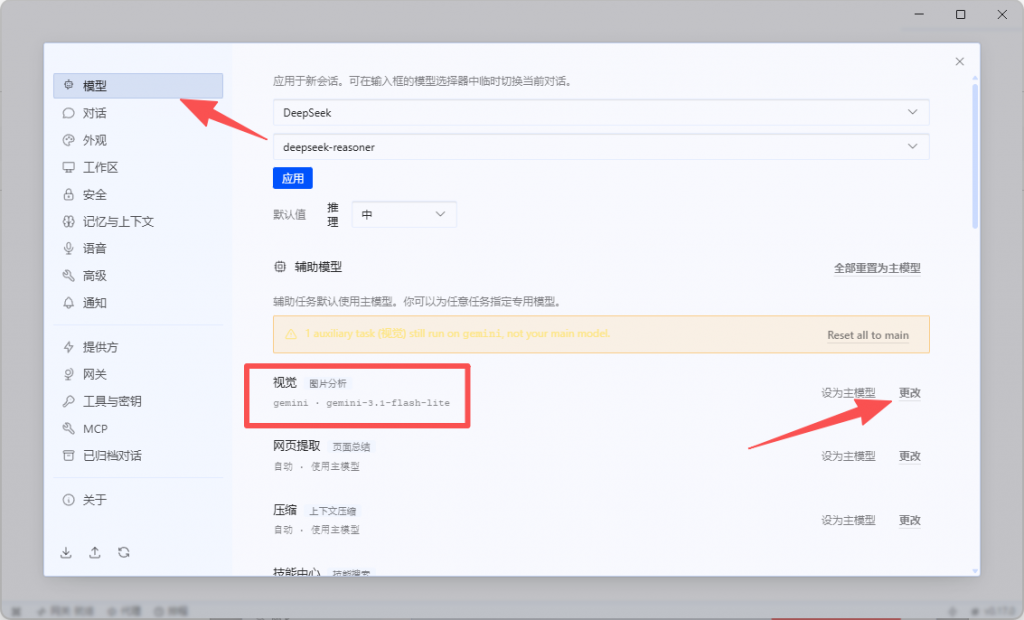The image size is (1024, 620).
Task: Click the monitor icon beside 工作区
Action: click(x=69, y=167)
